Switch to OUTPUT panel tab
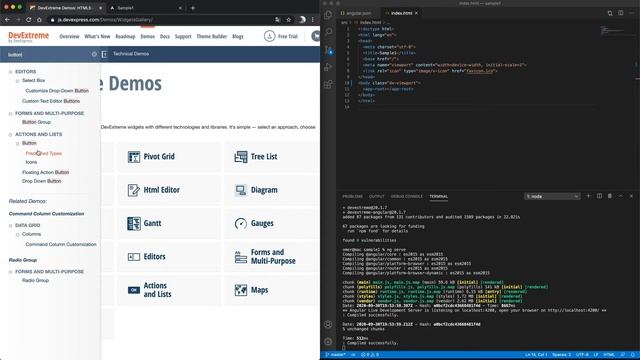Image resolution: width=640 pixels, height=360 pixels. pyautogui.click(x=377, y=196)
